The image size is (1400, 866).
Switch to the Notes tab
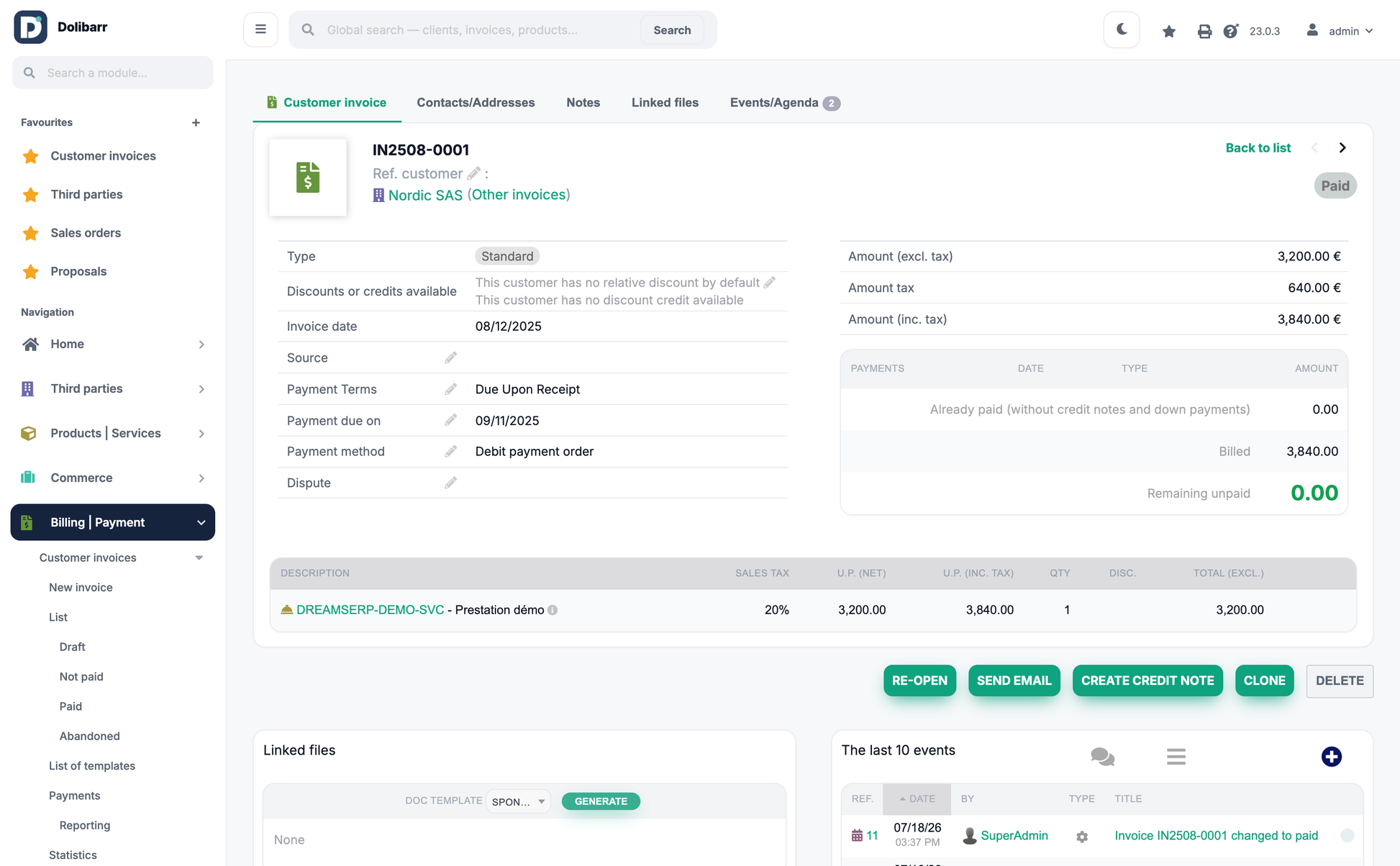pyautogui.click(x=583, y=103)
